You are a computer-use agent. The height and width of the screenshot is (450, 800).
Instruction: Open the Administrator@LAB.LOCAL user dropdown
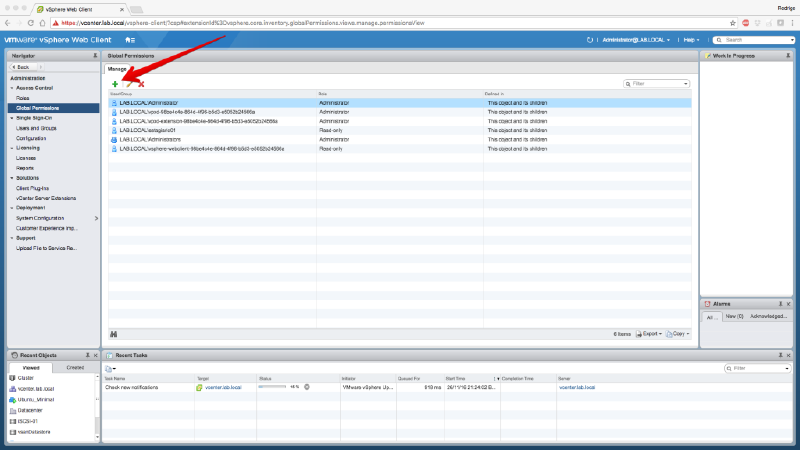[x=636, y=39]
